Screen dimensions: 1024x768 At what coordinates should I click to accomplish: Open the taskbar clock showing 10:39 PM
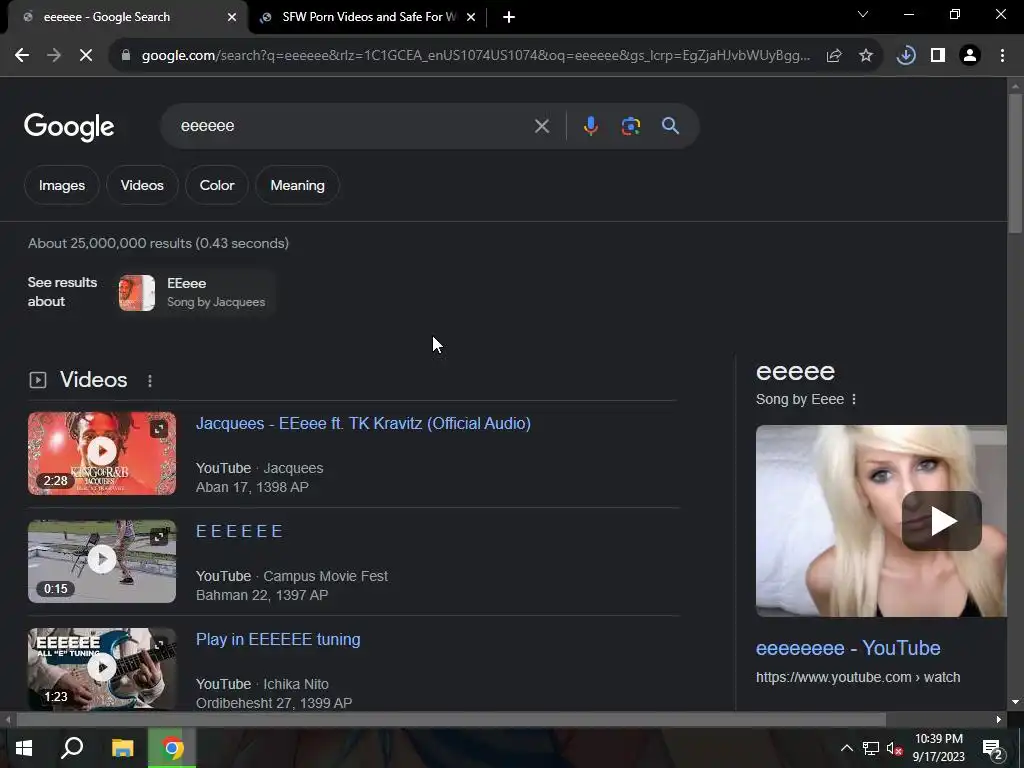tap(938, 748)
